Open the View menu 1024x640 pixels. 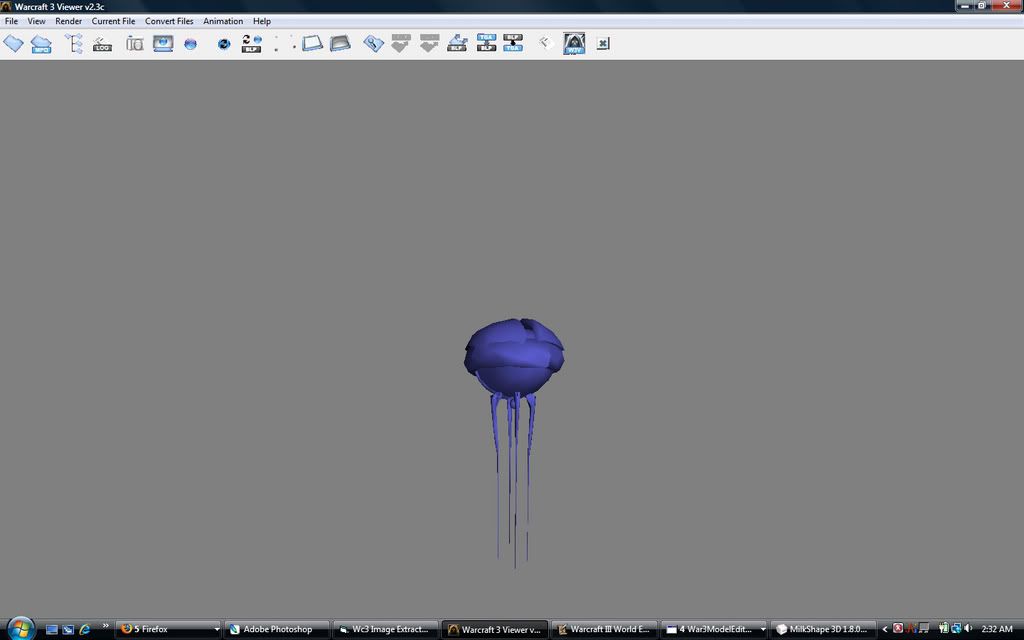[37, 21]
